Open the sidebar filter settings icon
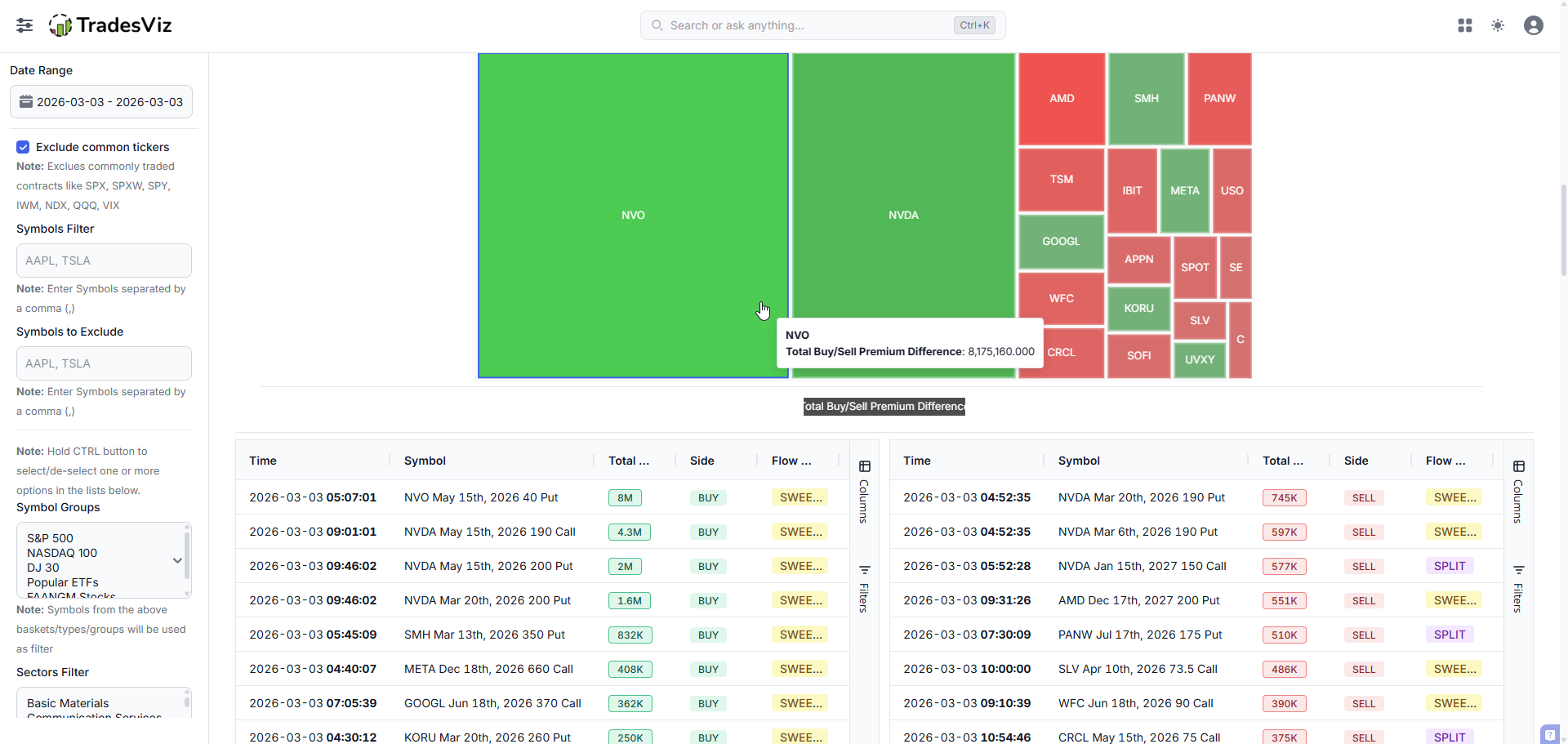 click(x=24, y=25)
